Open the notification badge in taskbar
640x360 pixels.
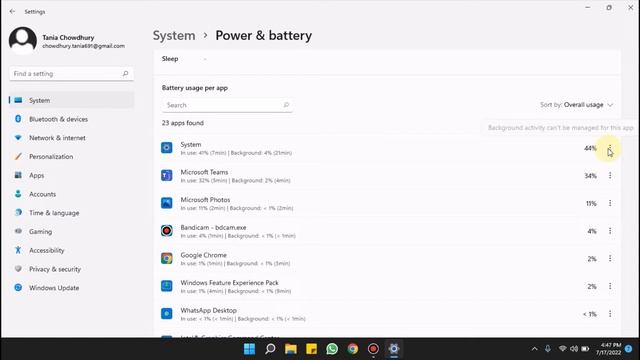(x=629, y=349)
